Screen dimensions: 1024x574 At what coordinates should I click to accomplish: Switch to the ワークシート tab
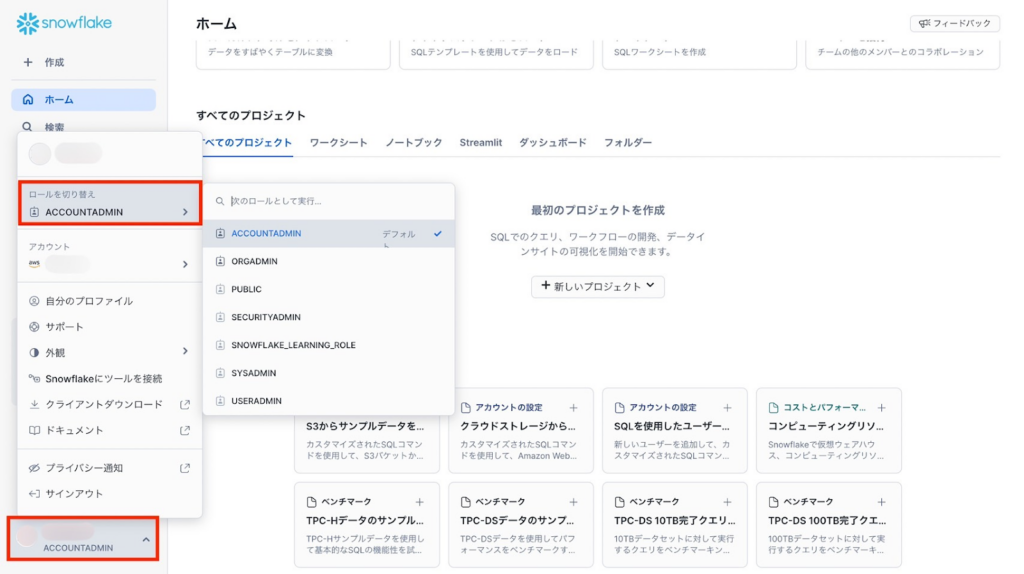(x=338, y=143)
